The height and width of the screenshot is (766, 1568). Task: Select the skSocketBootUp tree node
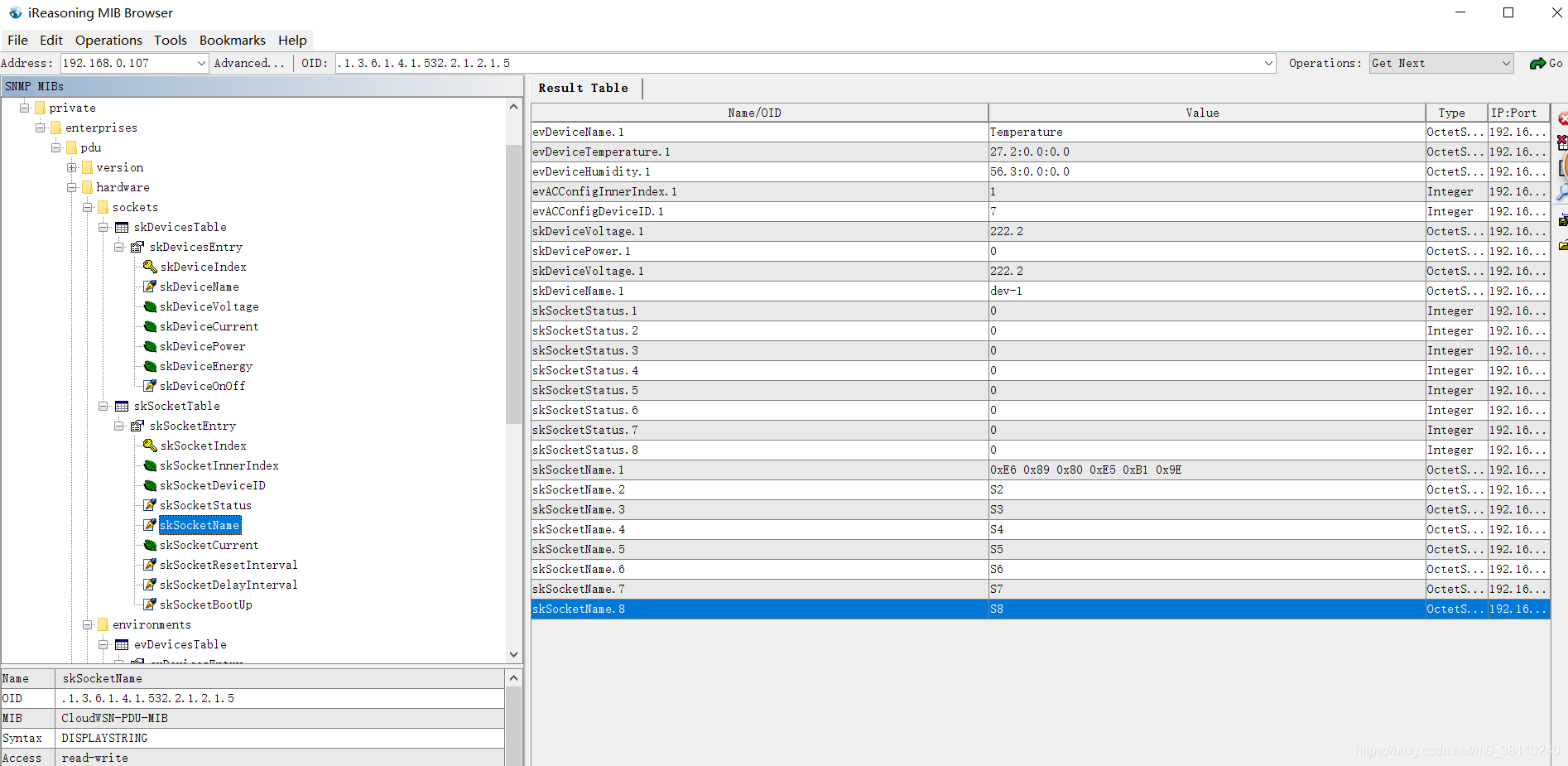coord(206,605)
